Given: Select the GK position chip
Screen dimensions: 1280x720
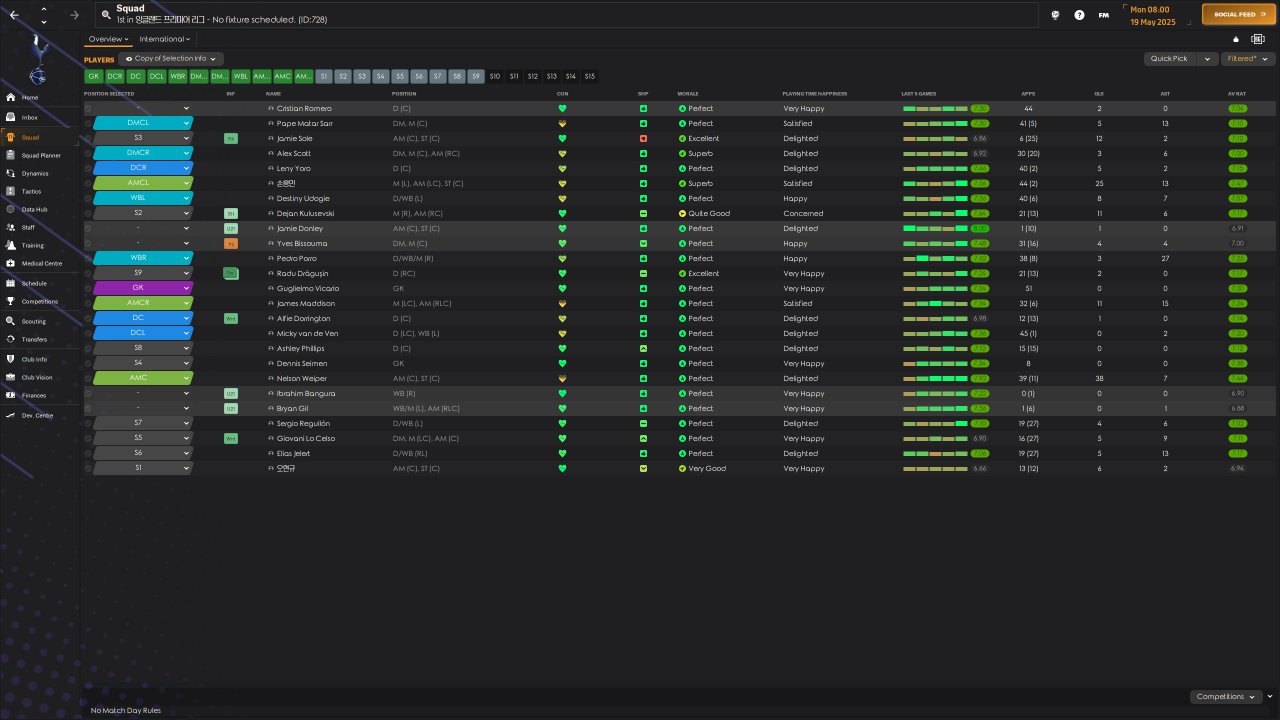Looking at the screenshot, I should click(x=93, y=76).
